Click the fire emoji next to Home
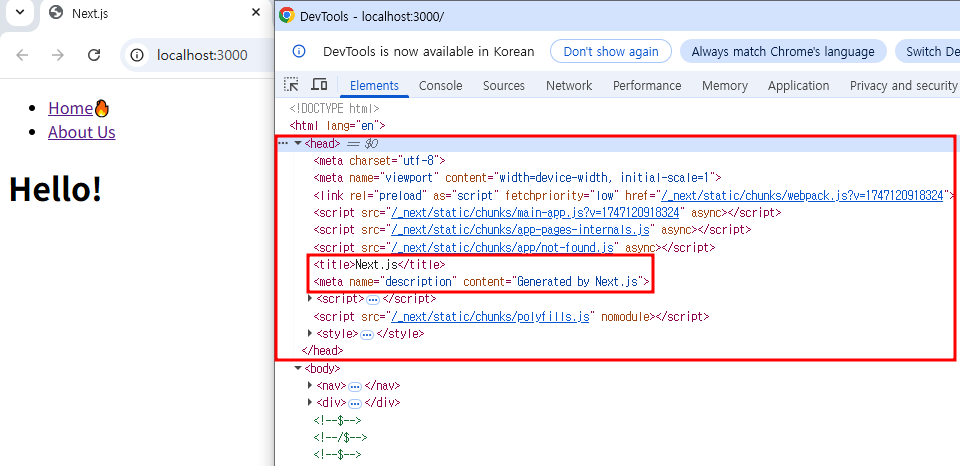The height and width of the screenshot is (466, 960). [x=102, y=108]
